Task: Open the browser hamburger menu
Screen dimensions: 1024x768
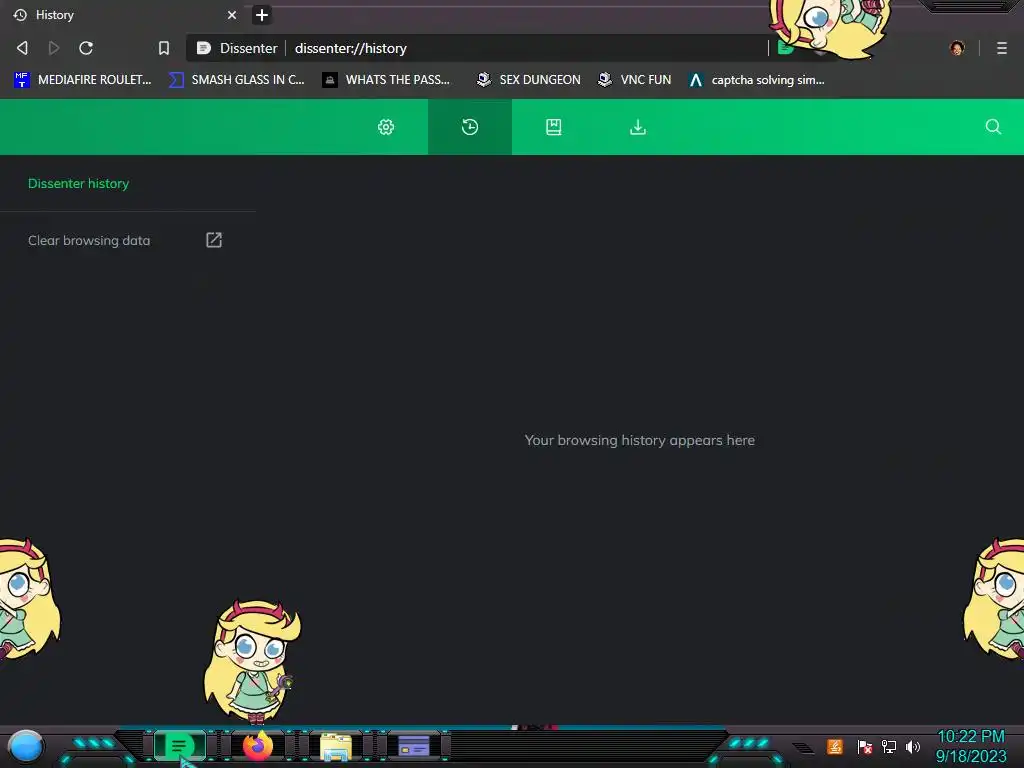Action: 1002,48
